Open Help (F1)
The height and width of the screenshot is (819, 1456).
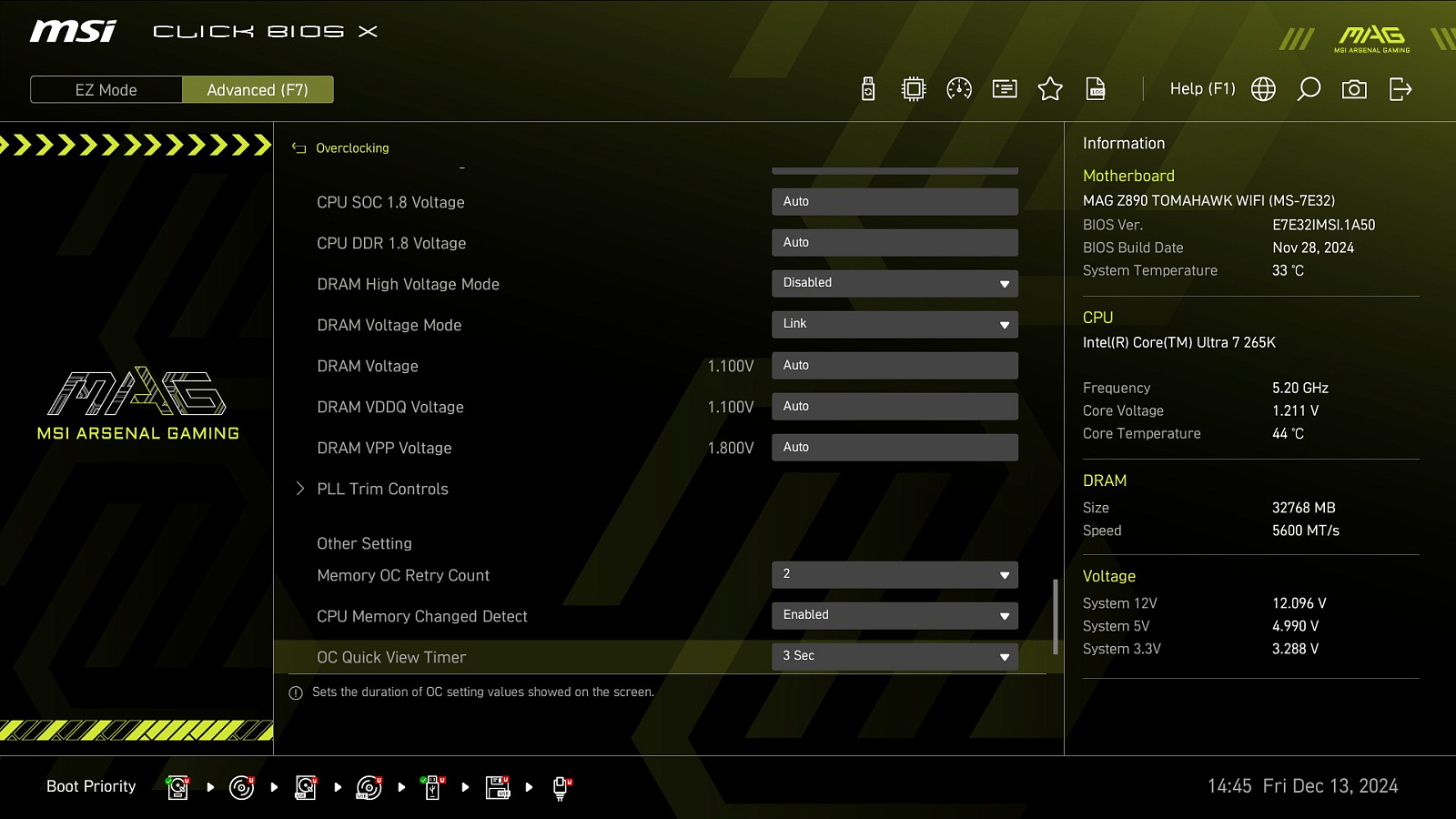(1202, 89)
